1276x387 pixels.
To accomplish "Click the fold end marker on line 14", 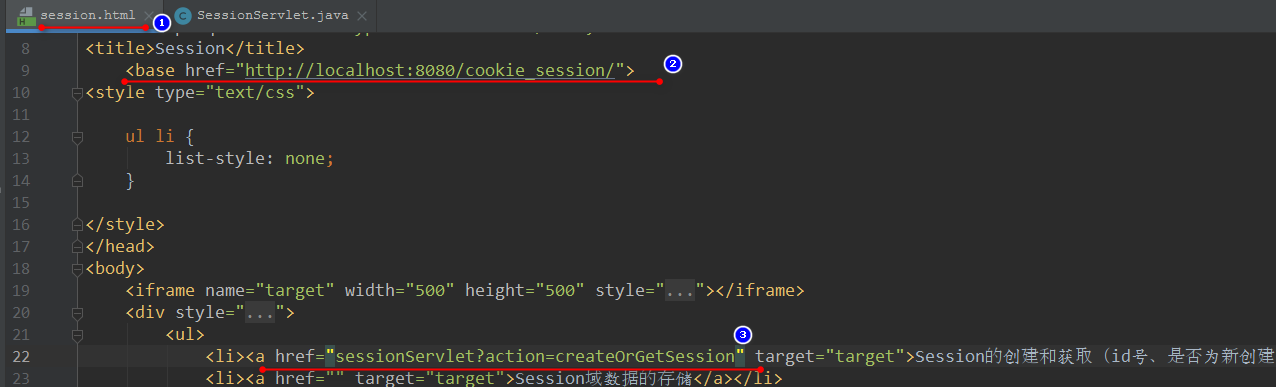I will [x=77, y=181].
